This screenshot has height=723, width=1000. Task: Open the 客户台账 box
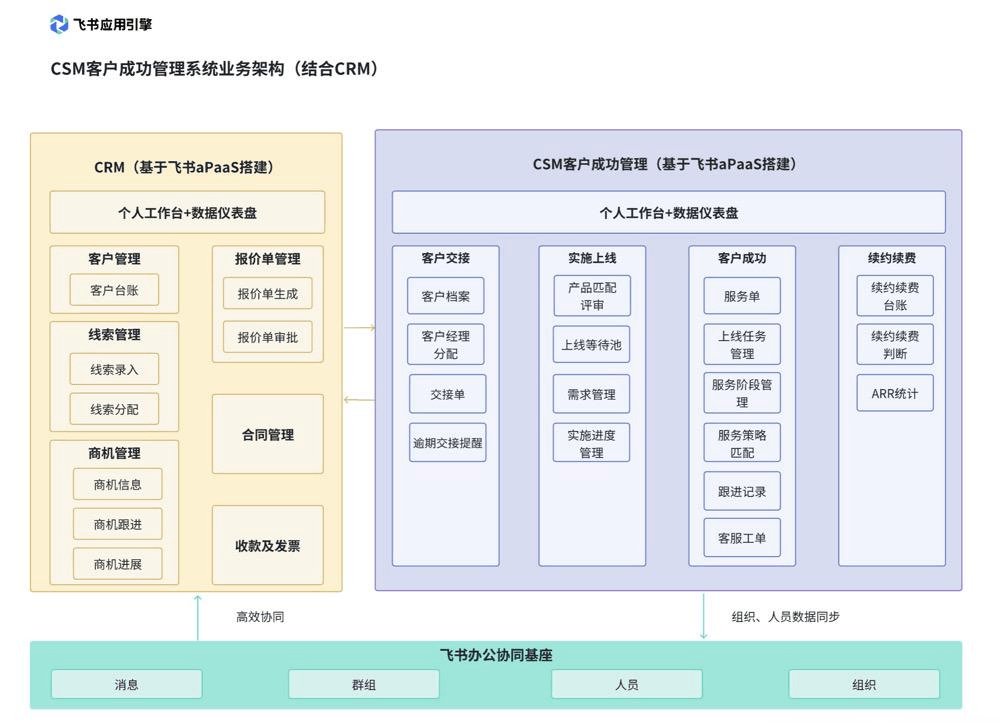114,290
